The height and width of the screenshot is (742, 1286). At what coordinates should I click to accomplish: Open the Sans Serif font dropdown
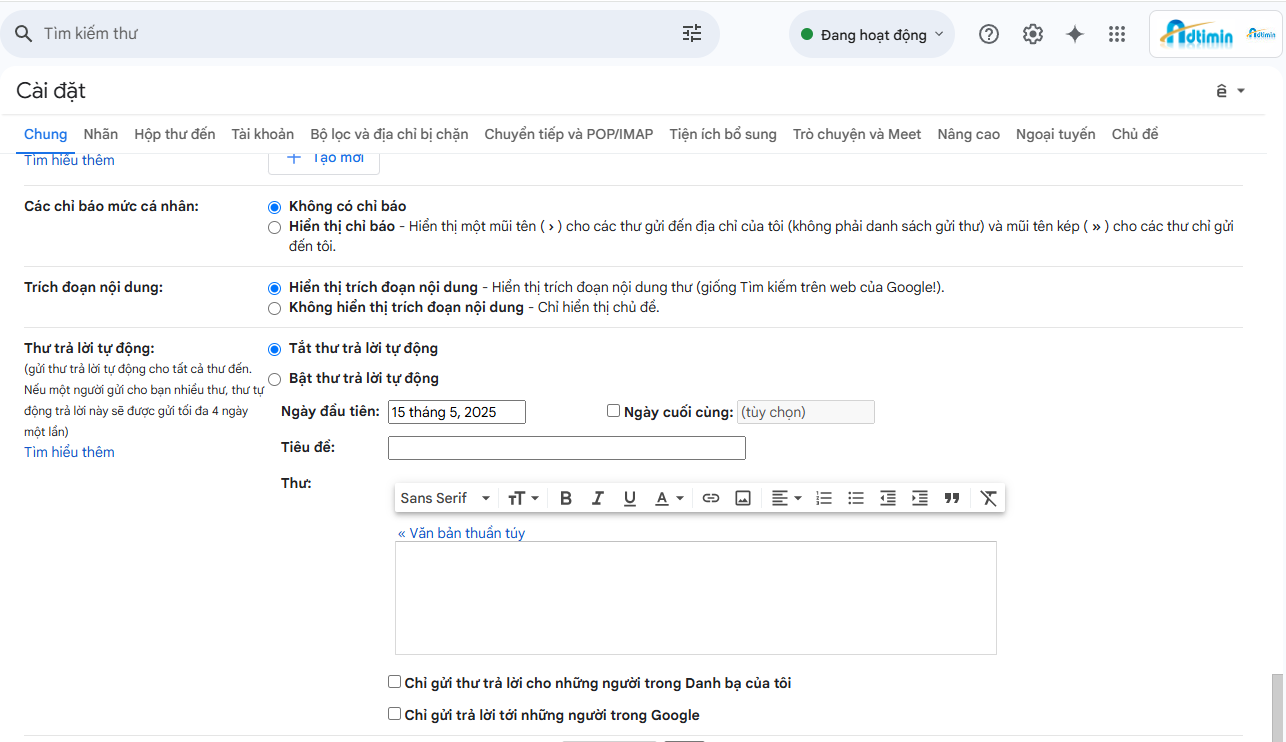445,498
